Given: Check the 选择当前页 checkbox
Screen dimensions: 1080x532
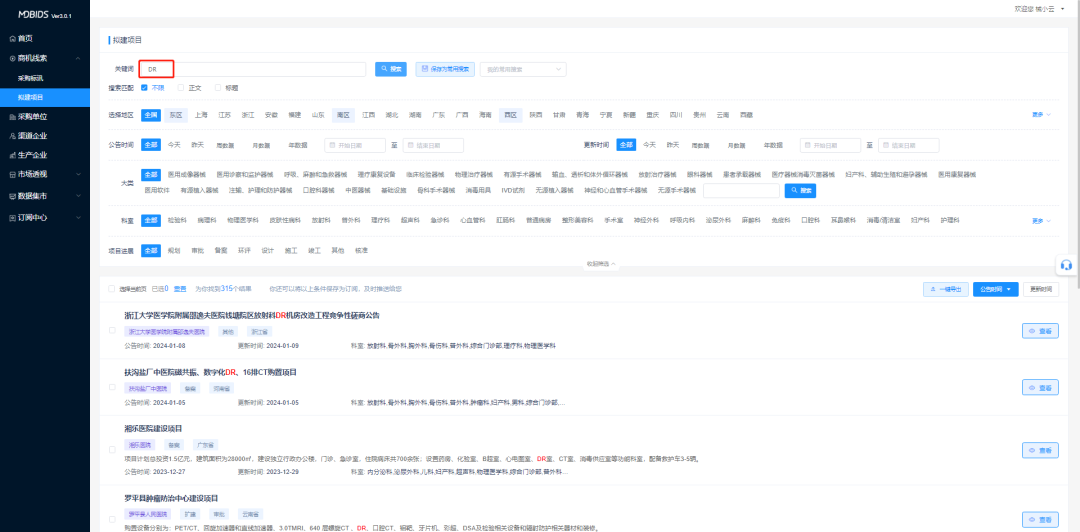Looking at the screenshot, I should tap(111, 289).
